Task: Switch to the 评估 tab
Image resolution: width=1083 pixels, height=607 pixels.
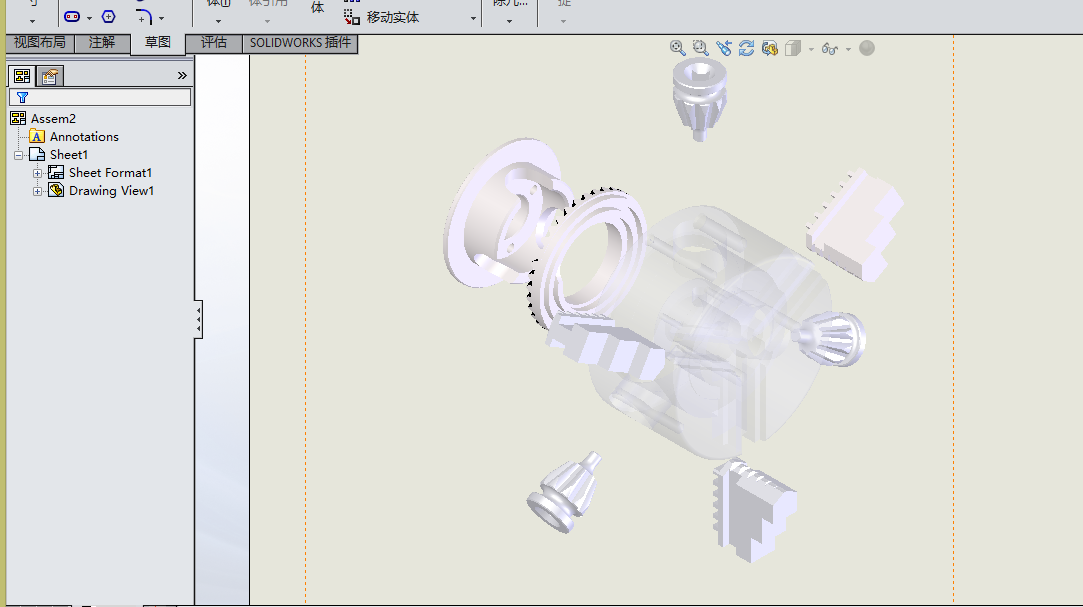Action: (214, 43)
